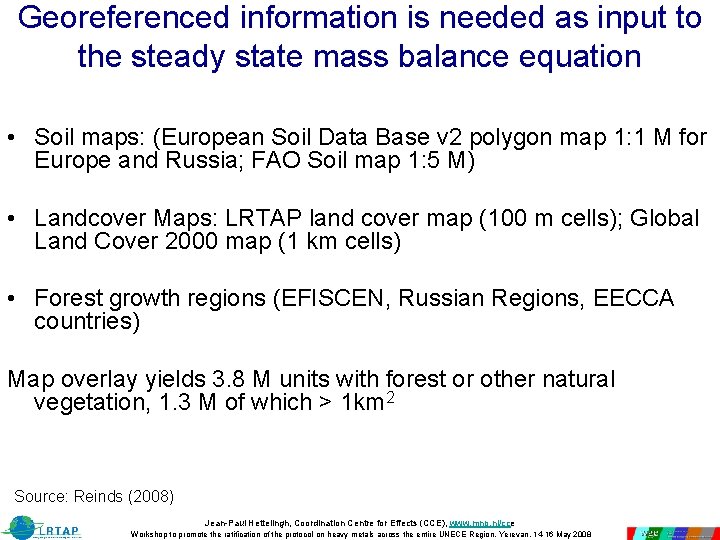This screenshot has width=720, height=540.
Task: Click 'Jean-Paul Hettelingh, Coordination Centre for Effects' footer
Action: (x=326, y=523)
